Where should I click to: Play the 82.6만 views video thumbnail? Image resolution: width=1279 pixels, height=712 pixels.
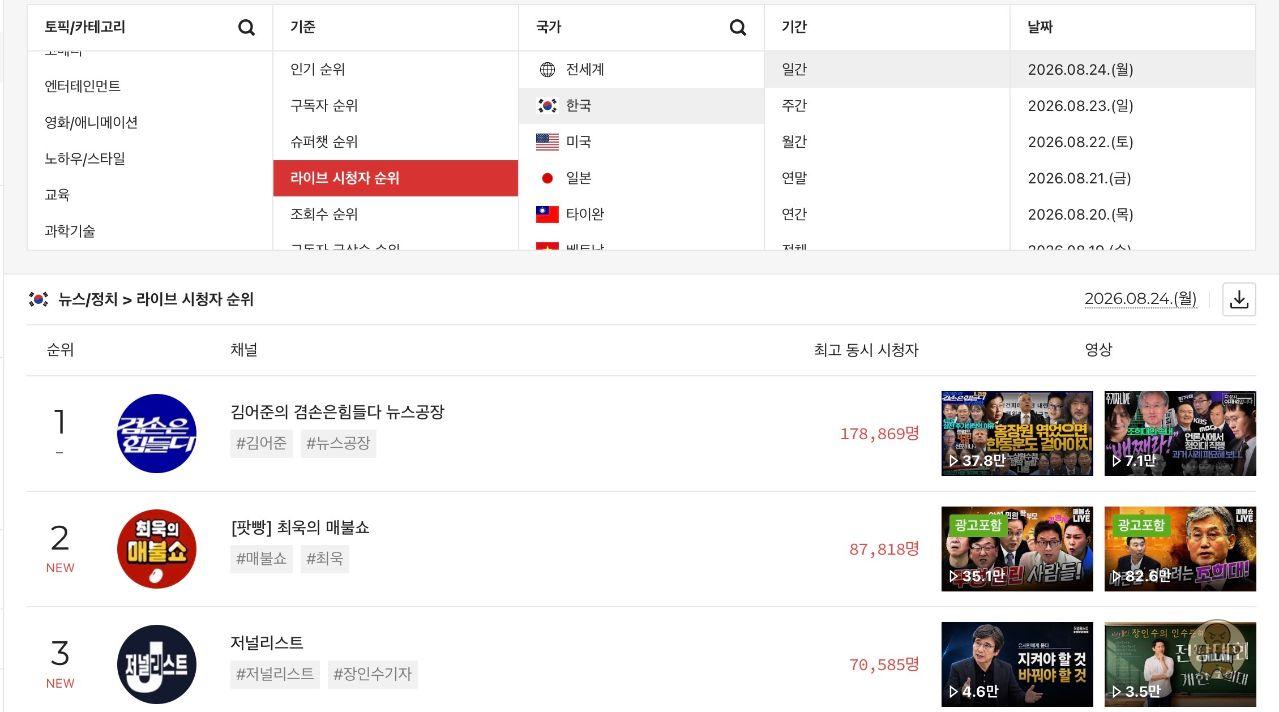pos(1180,549)
